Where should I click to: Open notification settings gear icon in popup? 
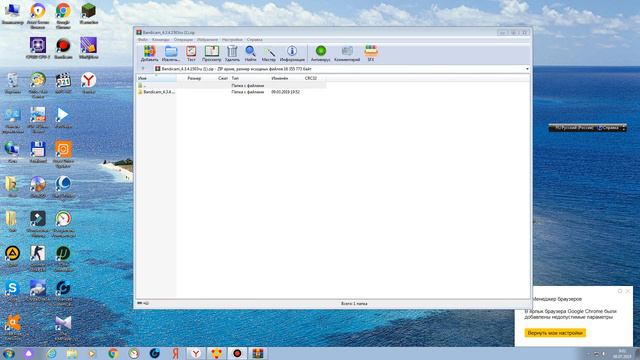(x=620, y=291)
